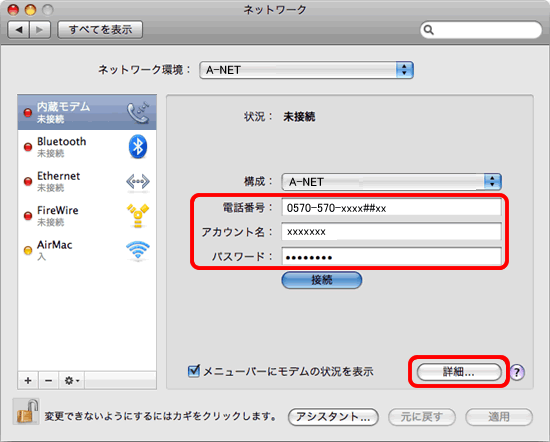The image size is (550, 442).
Task: Click the すべてを表示 button
Action: 100,30
